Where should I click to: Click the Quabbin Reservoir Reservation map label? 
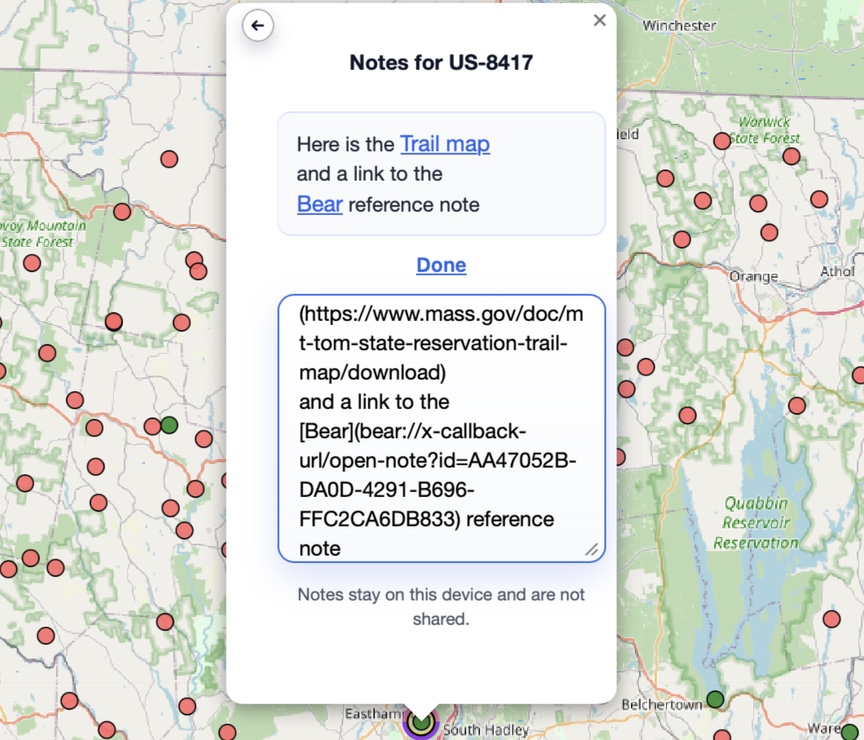(x=756, y=523)
